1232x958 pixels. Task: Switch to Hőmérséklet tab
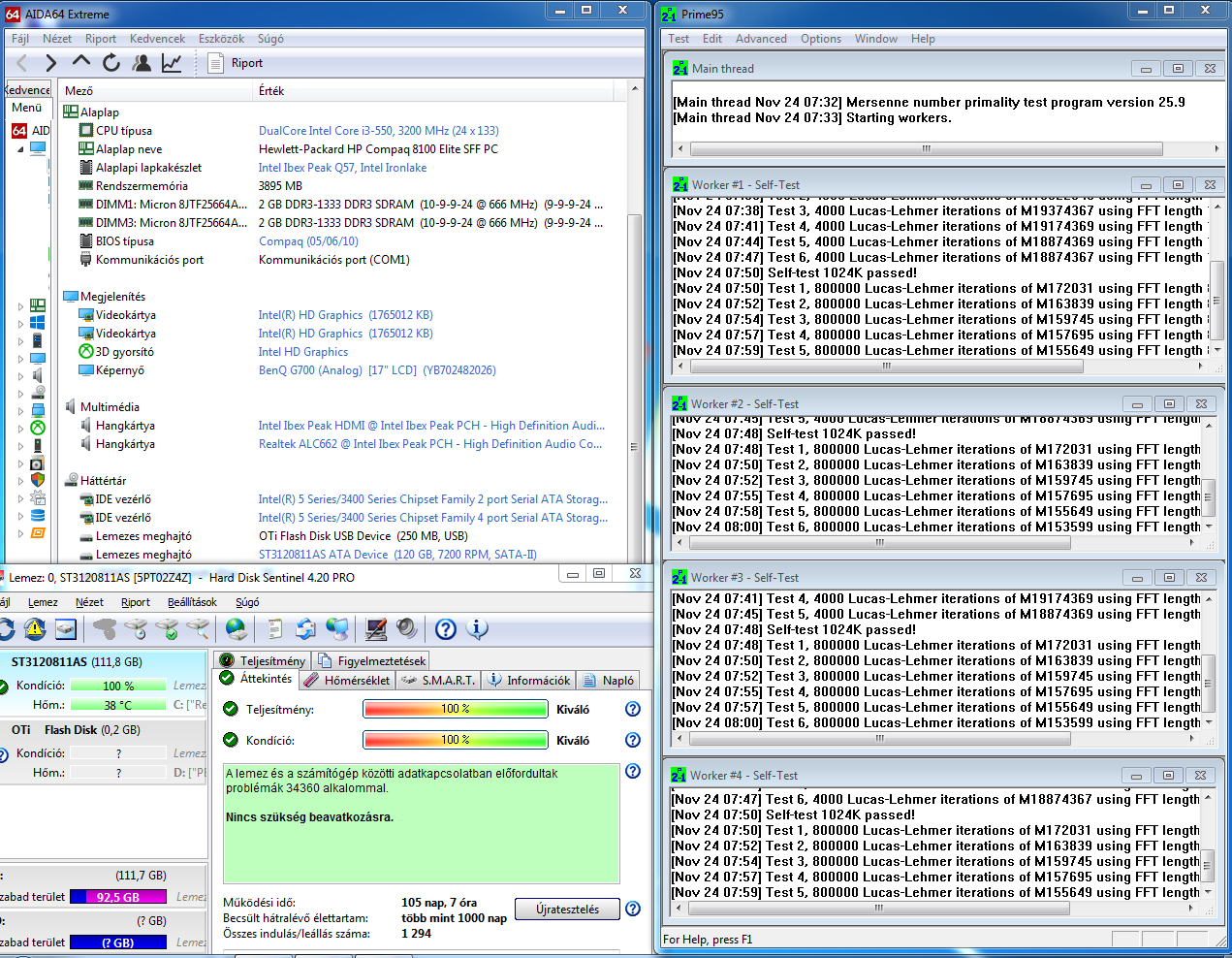click(x=347, y=680)
